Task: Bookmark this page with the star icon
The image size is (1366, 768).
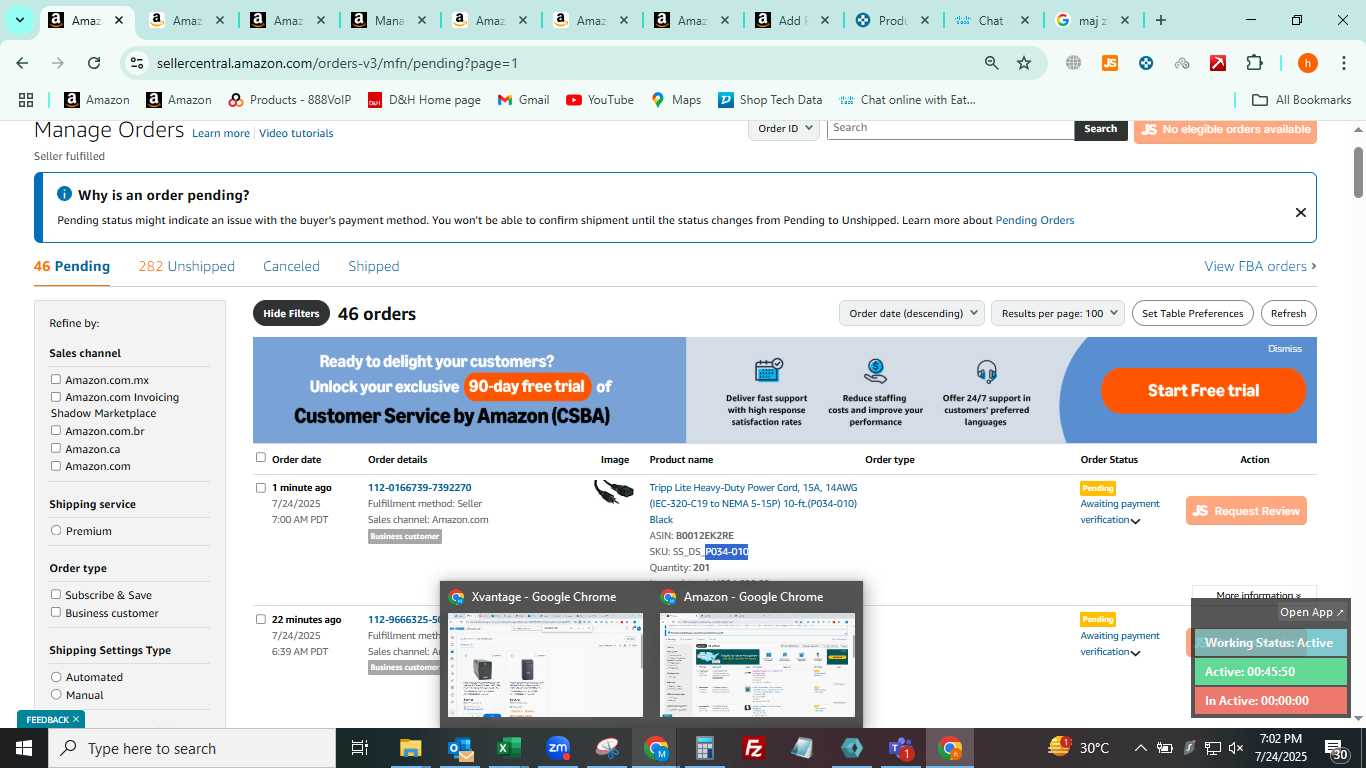Action: click(x=1024, y=63)
